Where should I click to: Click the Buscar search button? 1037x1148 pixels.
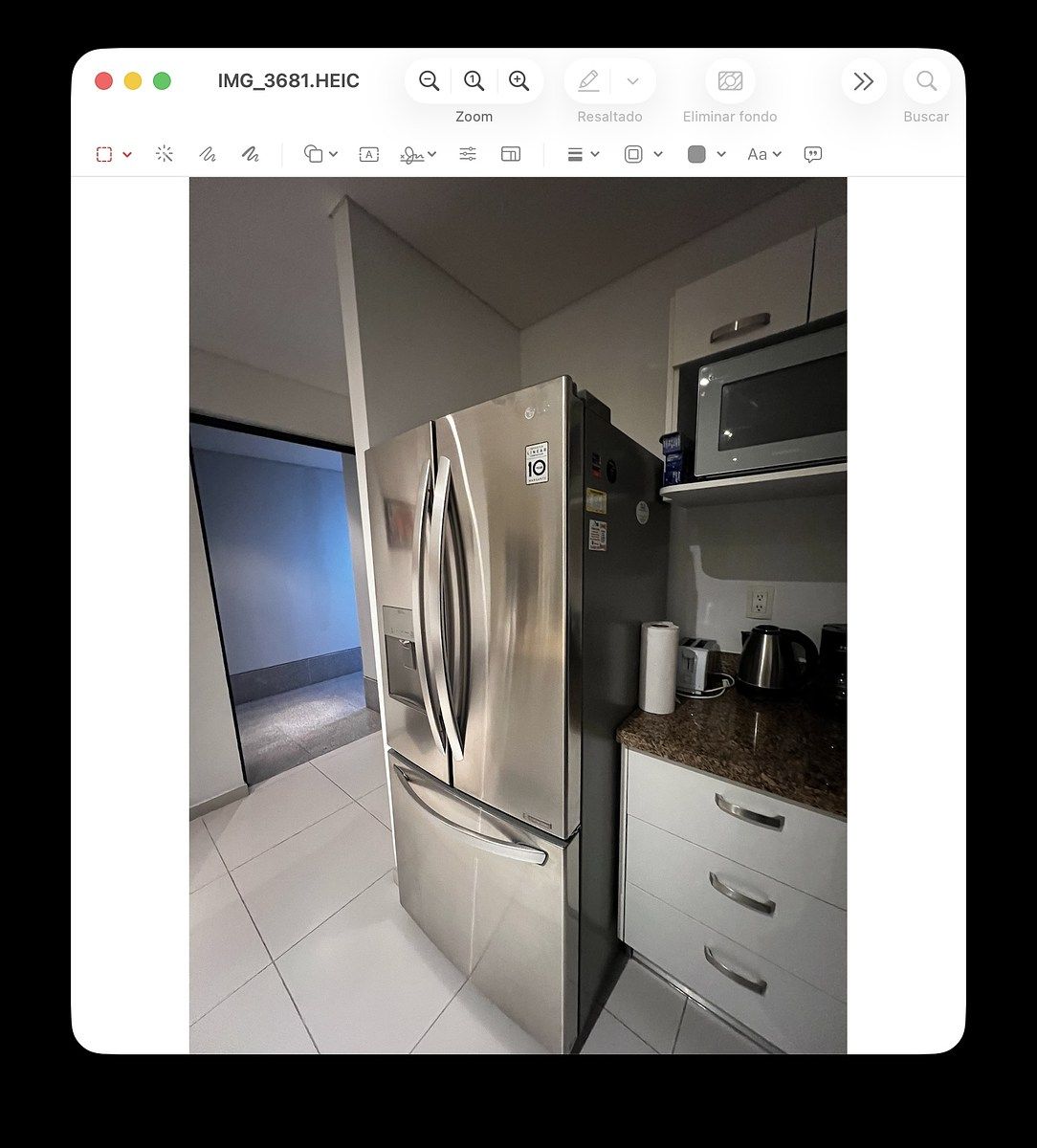[926, 81]
